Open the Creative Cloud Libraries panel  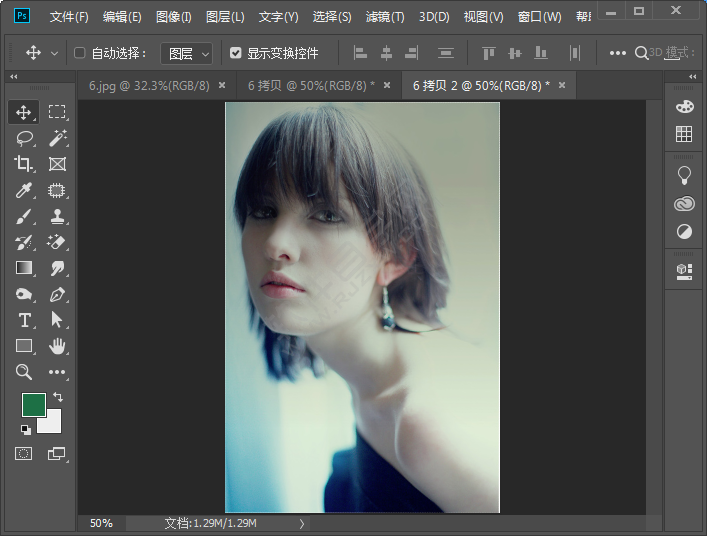(684, 204)
